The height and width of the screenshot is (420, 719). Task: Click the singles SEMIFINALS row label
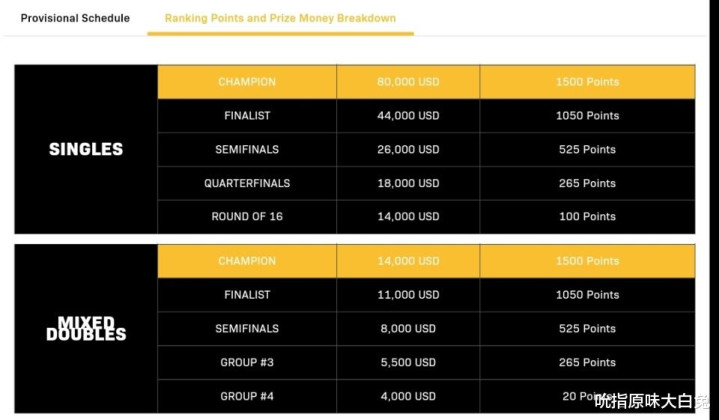247,150
